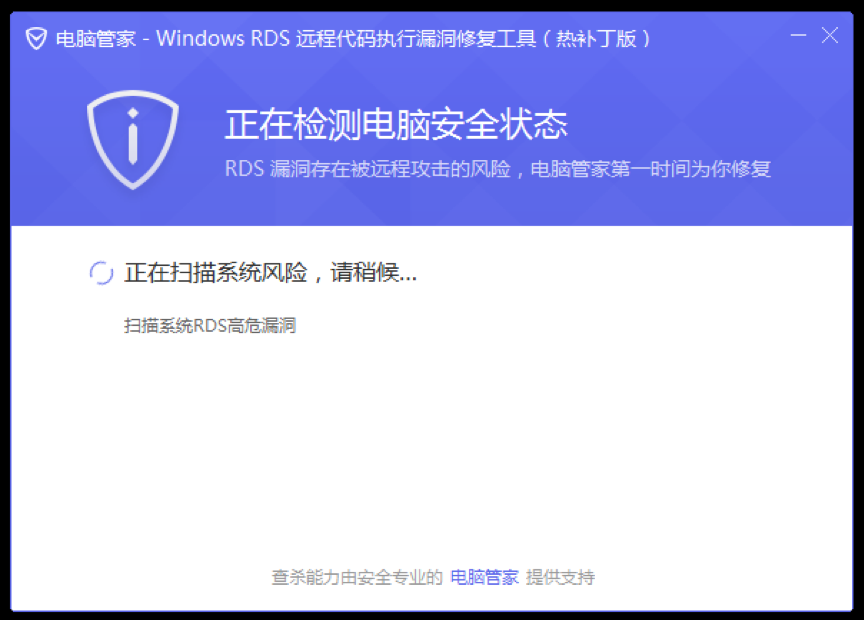
Task: Click the window title text 电脑管家 - Windows RDS
Action: pos(172,39)
